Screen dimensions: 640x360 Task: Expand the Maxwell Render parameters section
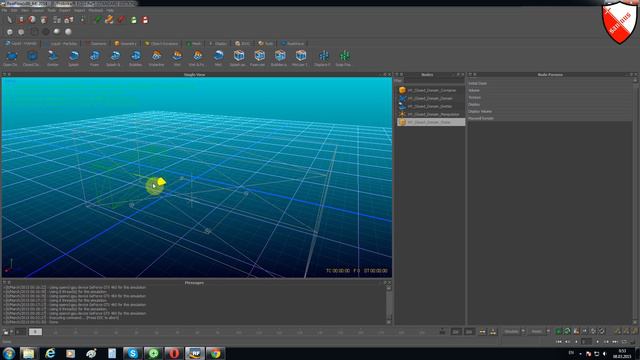(550, 118)
